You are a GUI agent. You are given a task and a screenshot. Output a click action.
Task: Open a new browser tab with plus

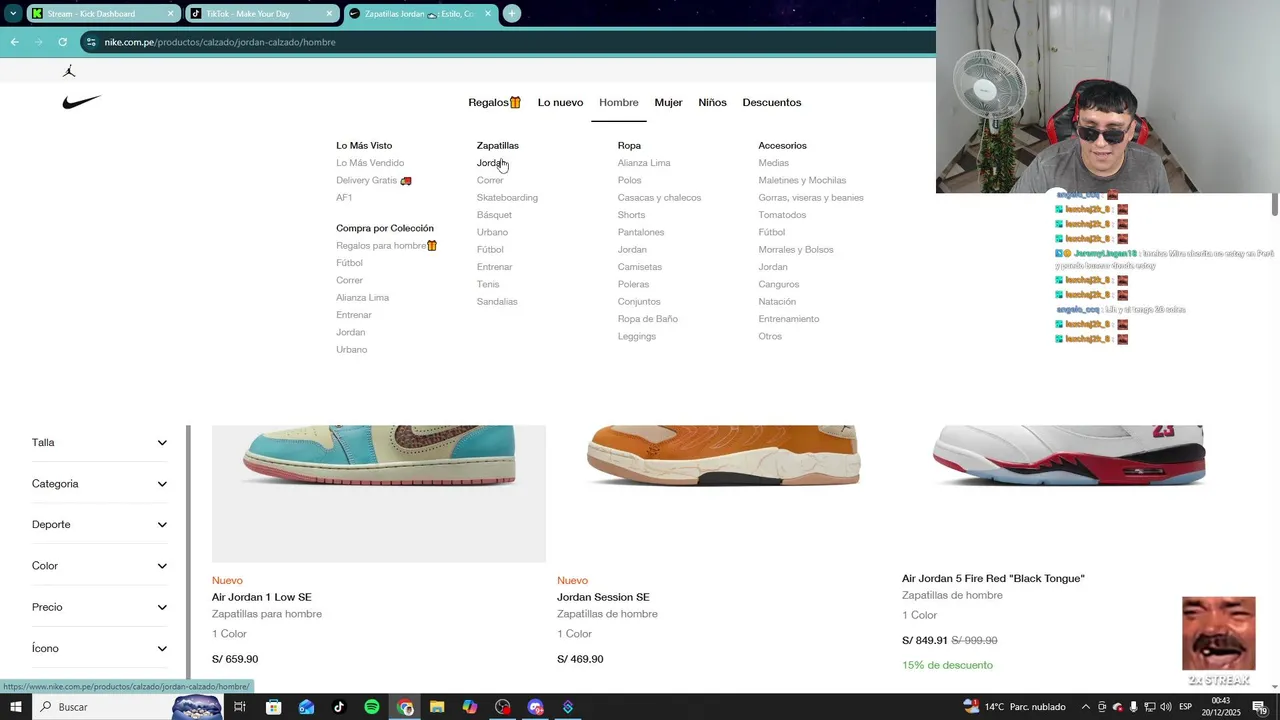(x=512, y=14)
